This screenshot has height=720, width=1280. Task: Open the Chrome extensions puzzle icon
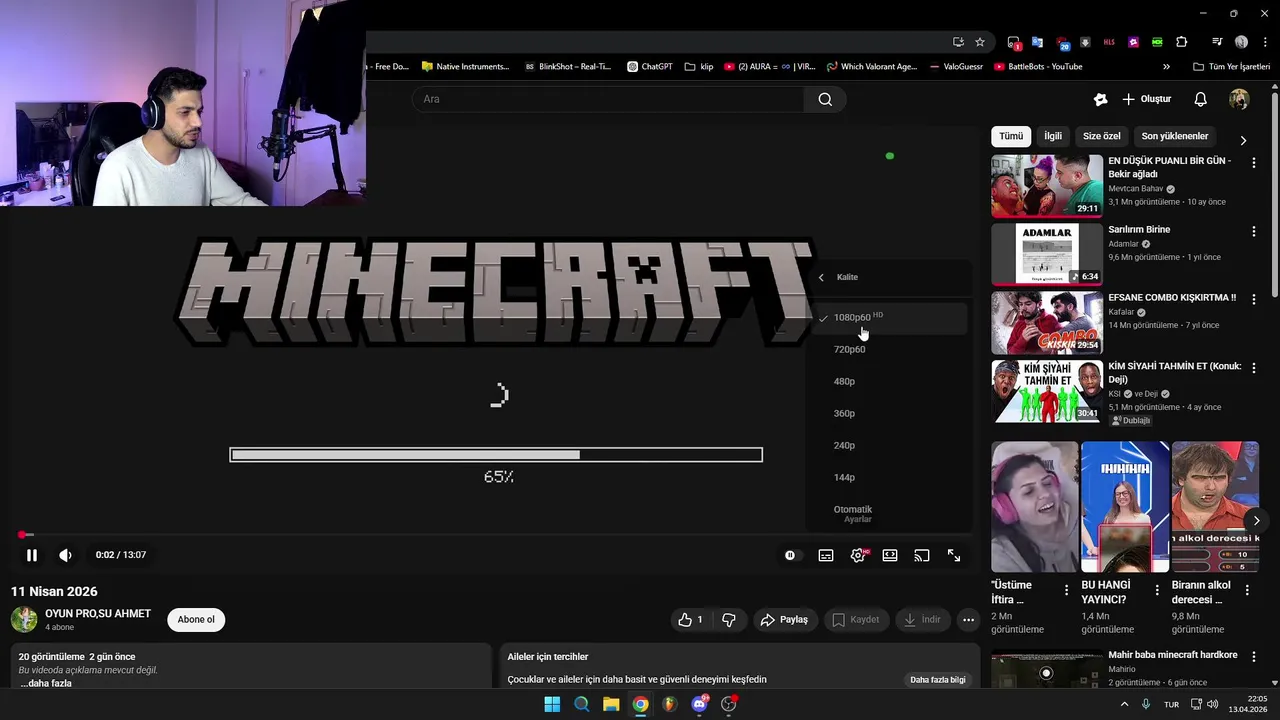coord(1182,42)
